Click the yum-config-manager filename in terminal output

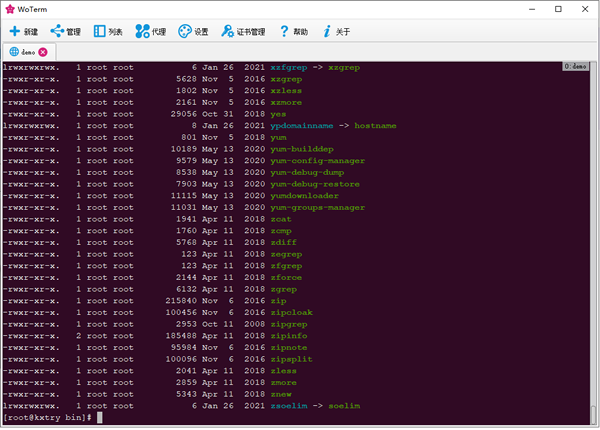pos(317,160)
